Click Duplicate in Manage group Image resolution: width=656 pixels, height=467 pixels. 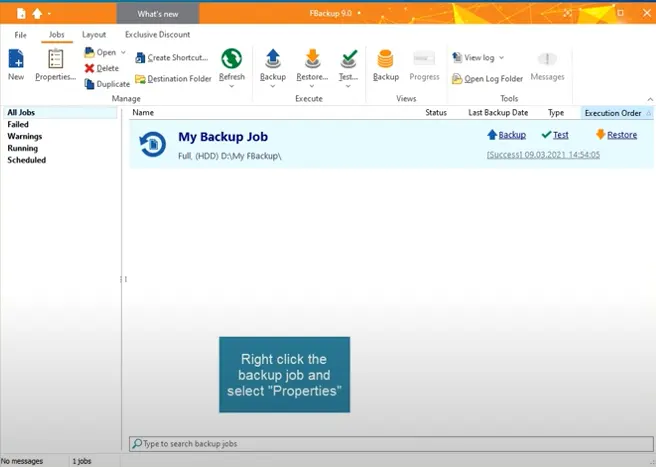point(107,84)
